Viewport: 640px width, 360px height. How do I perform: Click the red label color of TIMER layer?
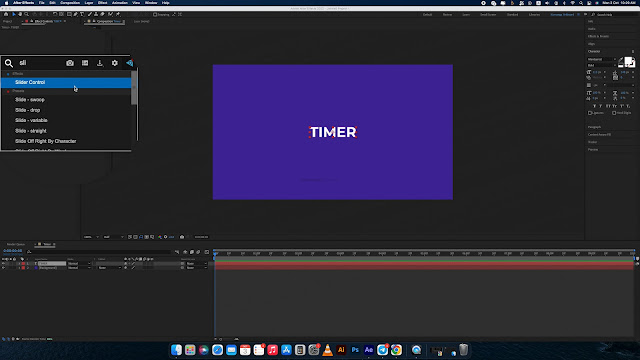click(23, 264)
